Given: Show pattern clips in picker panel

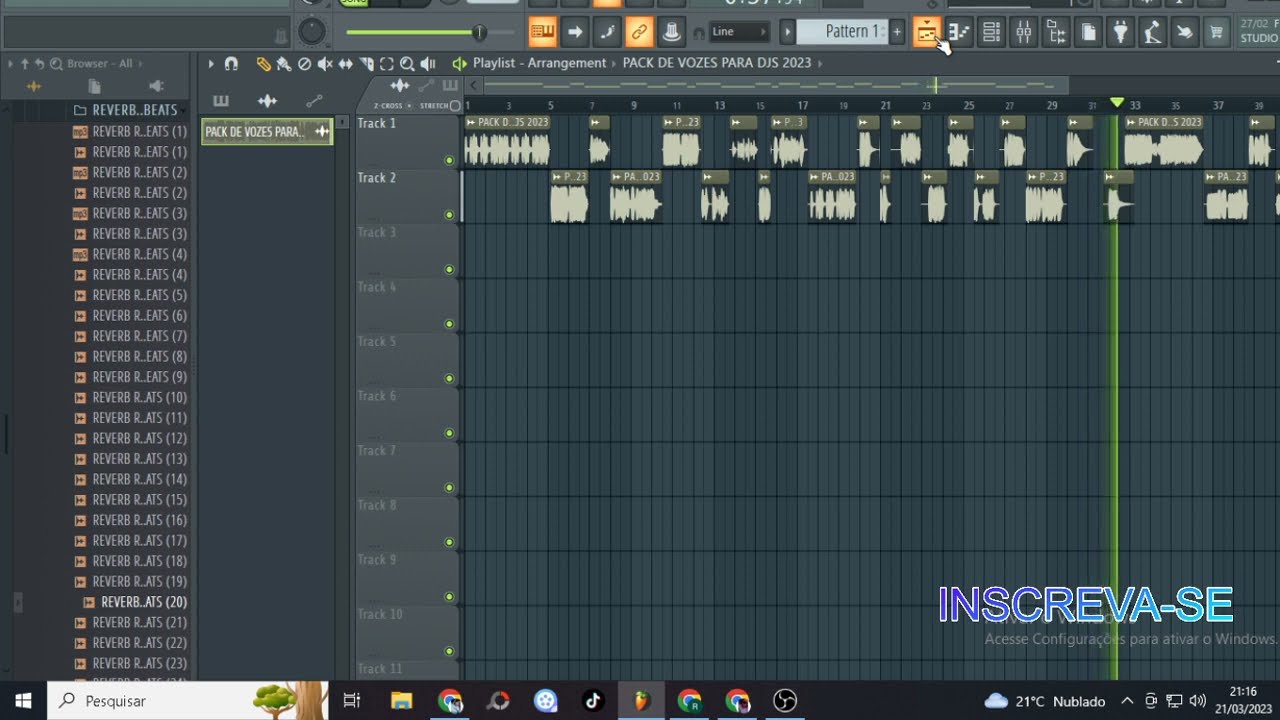Looking at the screenshot, I should pos(221,101).
